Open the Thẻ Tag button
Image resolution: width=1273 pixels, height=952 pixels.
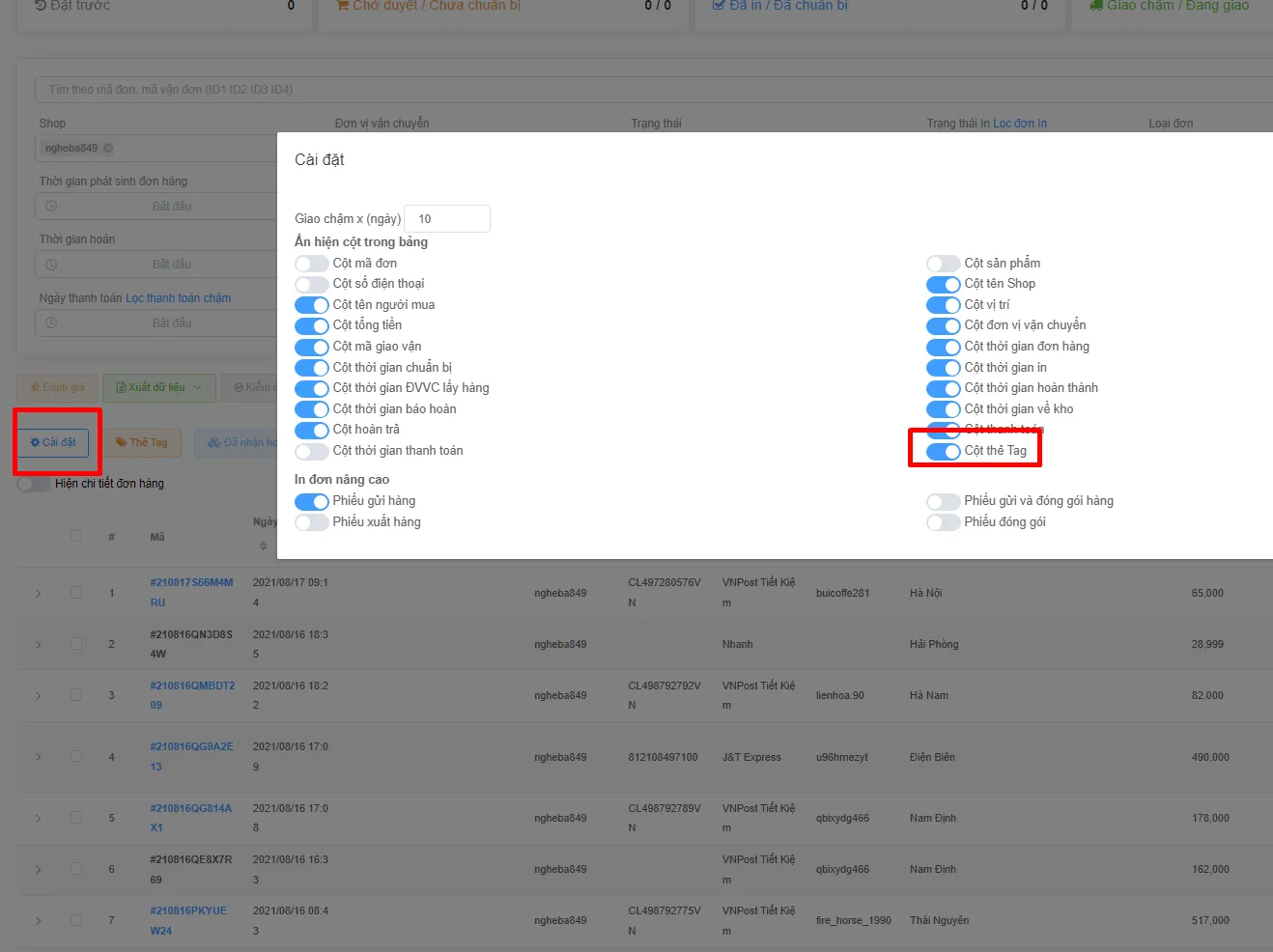point(142,442)
